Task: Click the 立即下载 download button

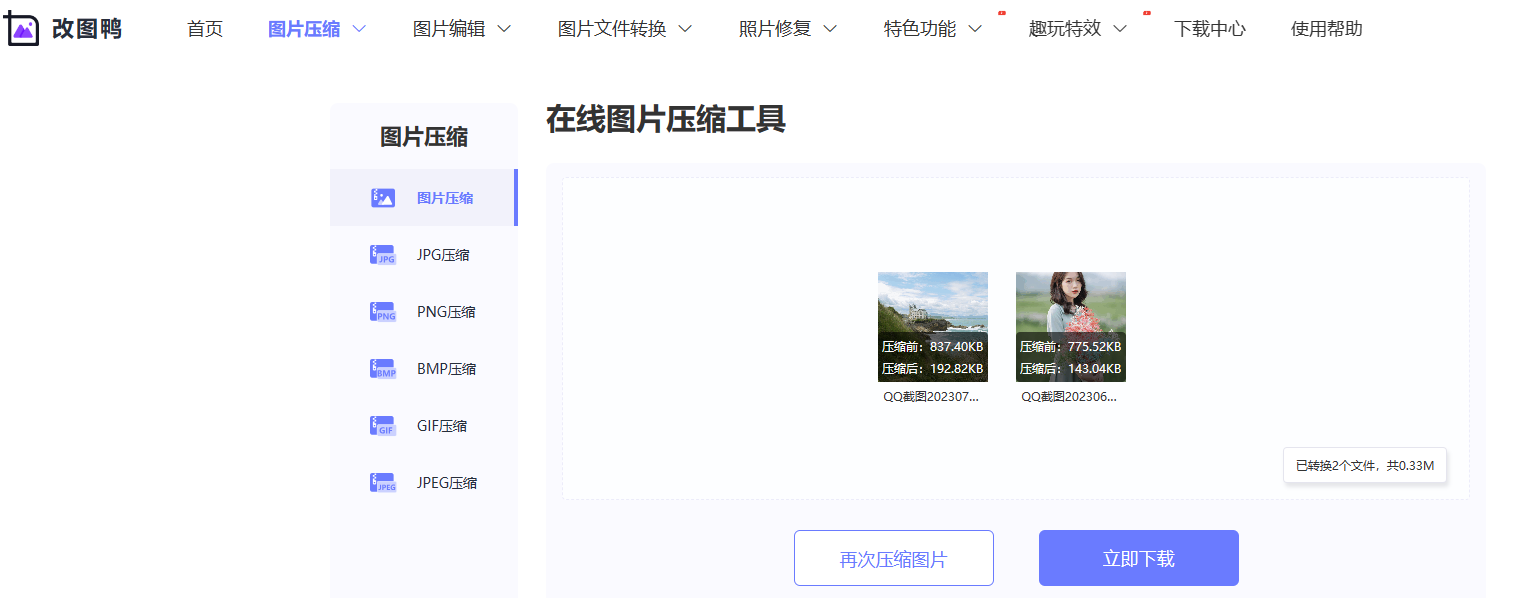Action: (1138, 557)
